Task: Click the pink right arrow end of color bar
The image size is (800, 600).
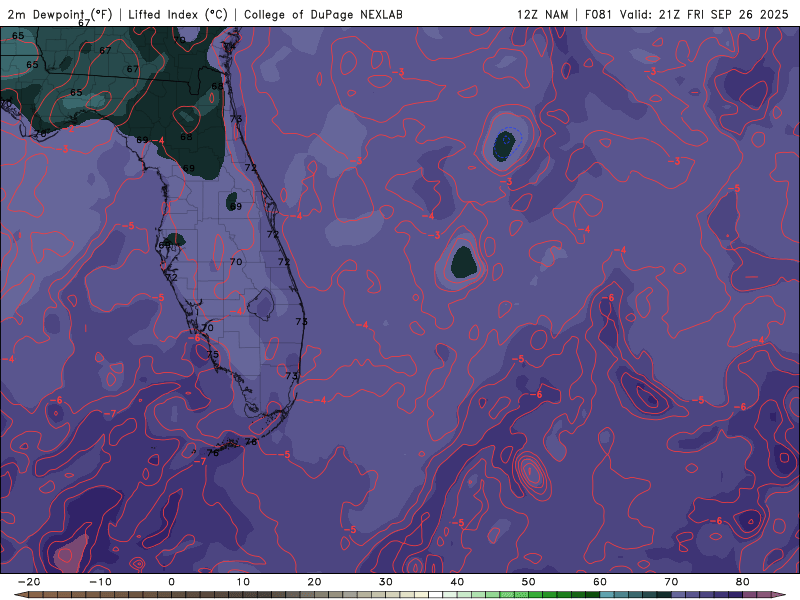Action: tap(779, 595)
